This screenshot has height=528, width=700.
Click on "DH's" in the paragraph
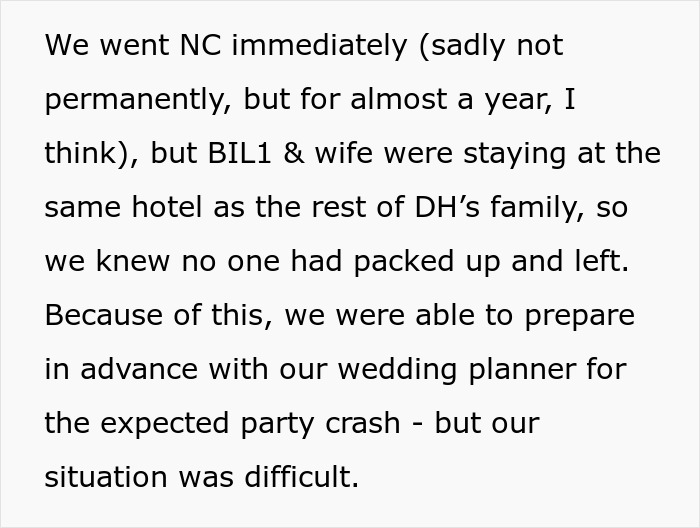click(x=447, y=207)
